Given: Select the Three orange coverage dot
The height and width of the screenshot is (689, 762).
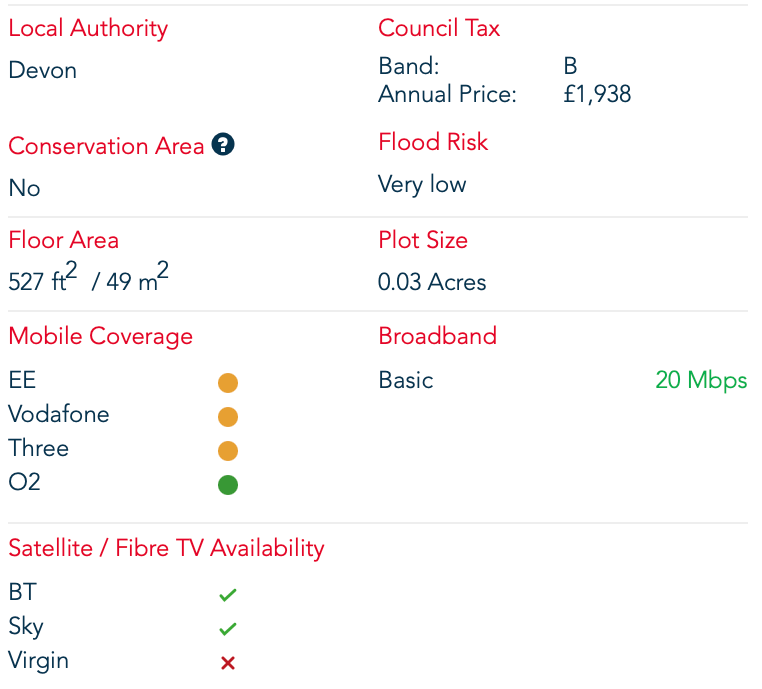Looking at the screenshot, I should (x=228, y=450).
